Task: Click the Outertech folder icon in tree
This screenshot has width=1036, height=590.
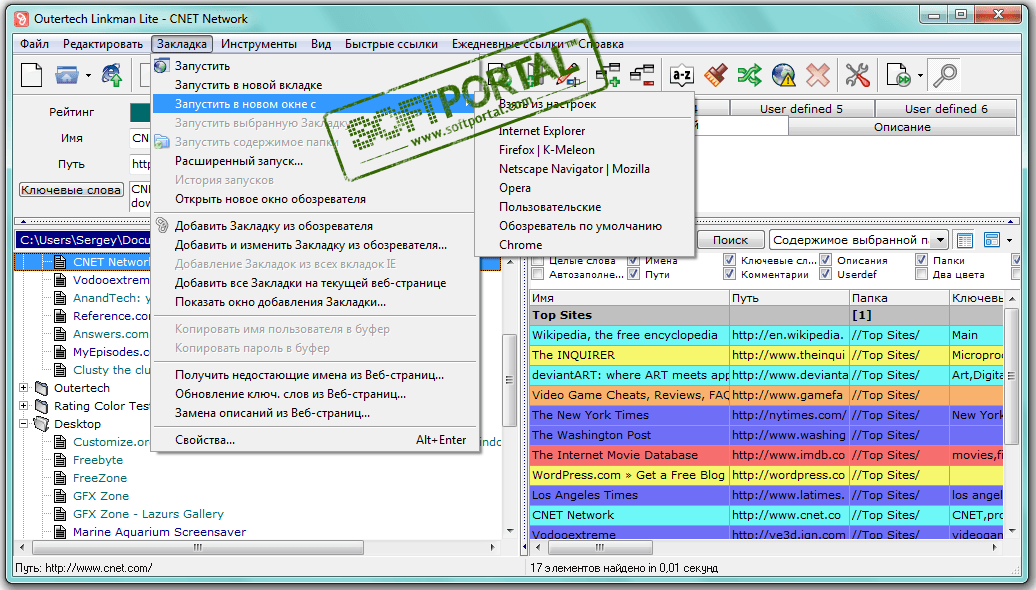Action: (42, 388)
